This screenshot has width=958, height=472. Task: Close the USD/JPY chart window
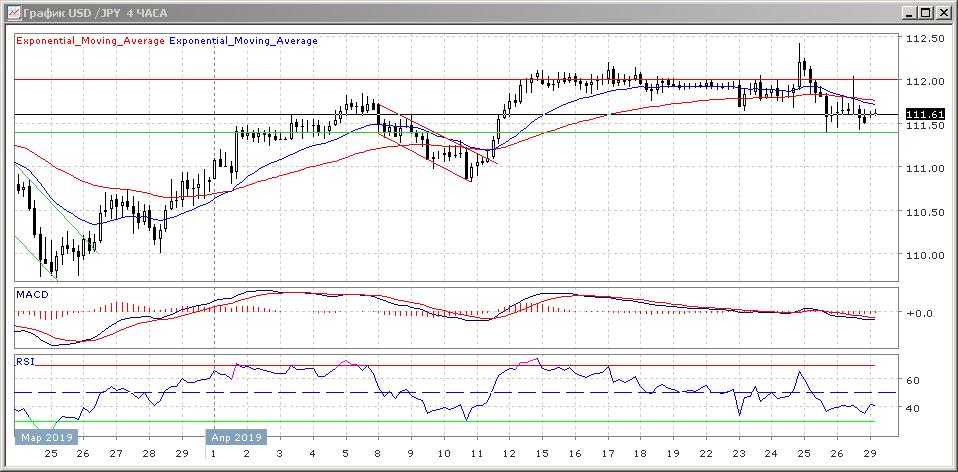tap(942, 12)
